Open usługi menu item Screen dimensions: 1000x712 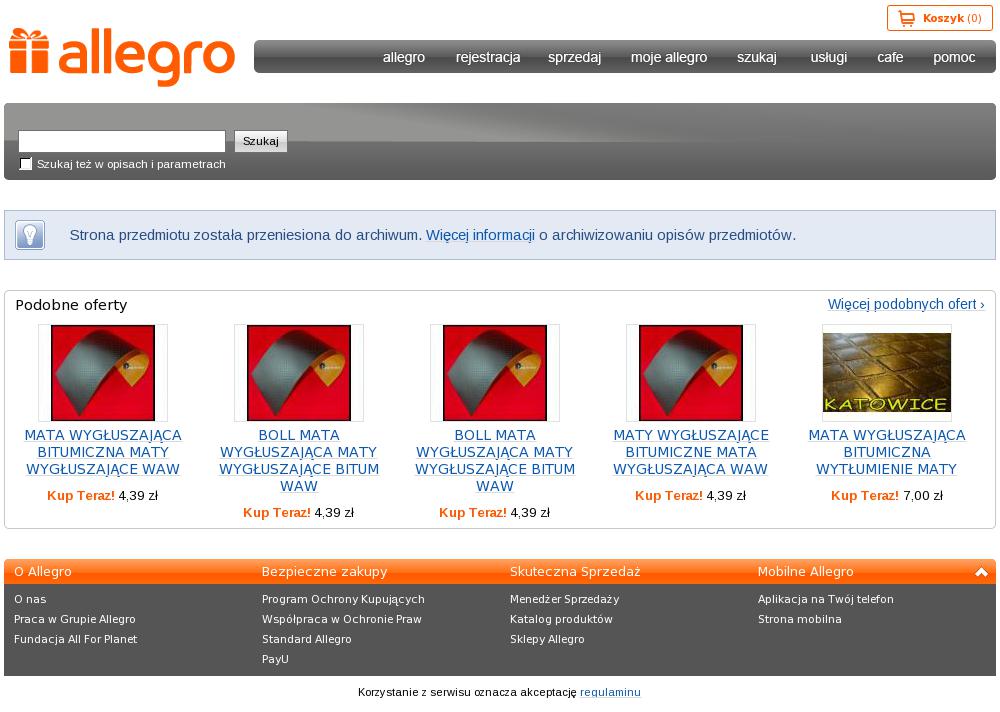coord(828,57)
